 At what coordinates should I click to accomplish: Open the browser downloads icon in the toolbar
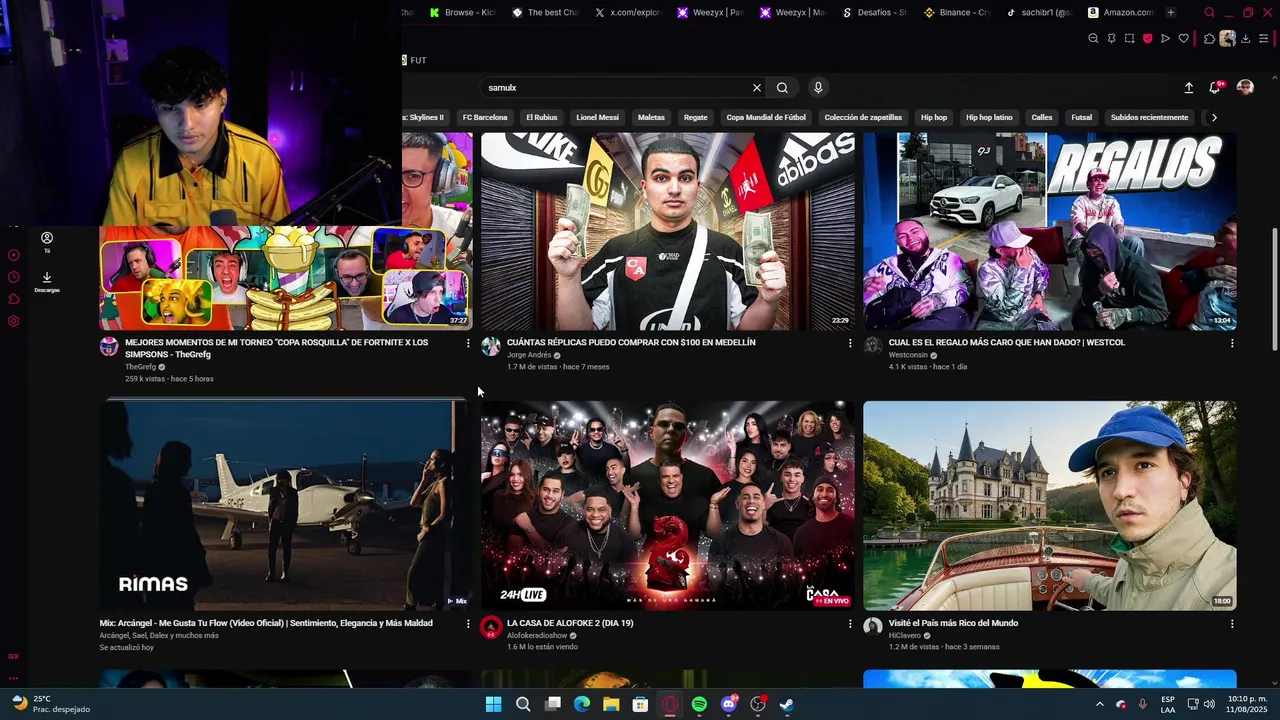[1246, 39]
